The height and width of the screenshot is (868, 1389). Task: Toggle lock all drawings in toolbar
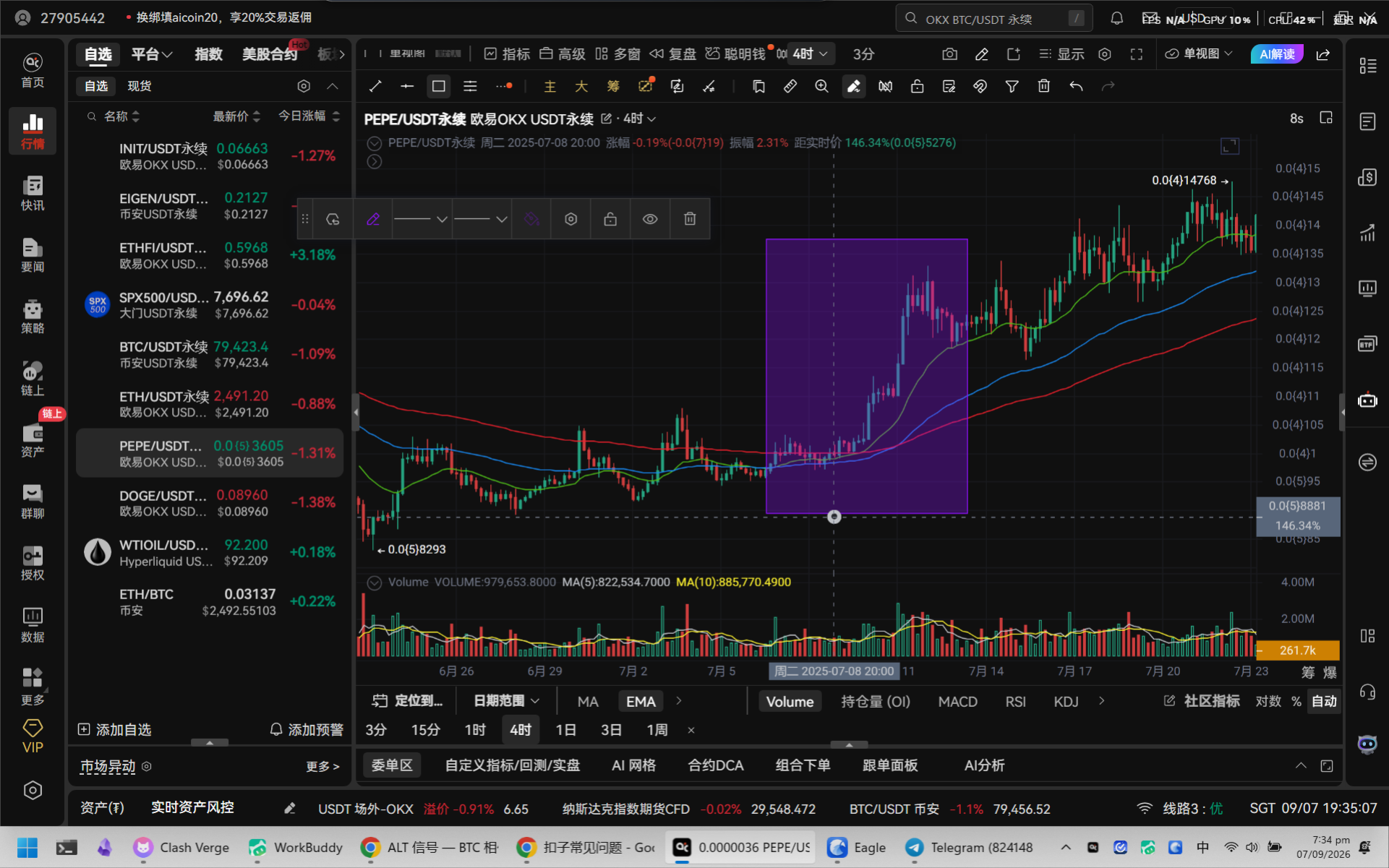coord(917,87)
